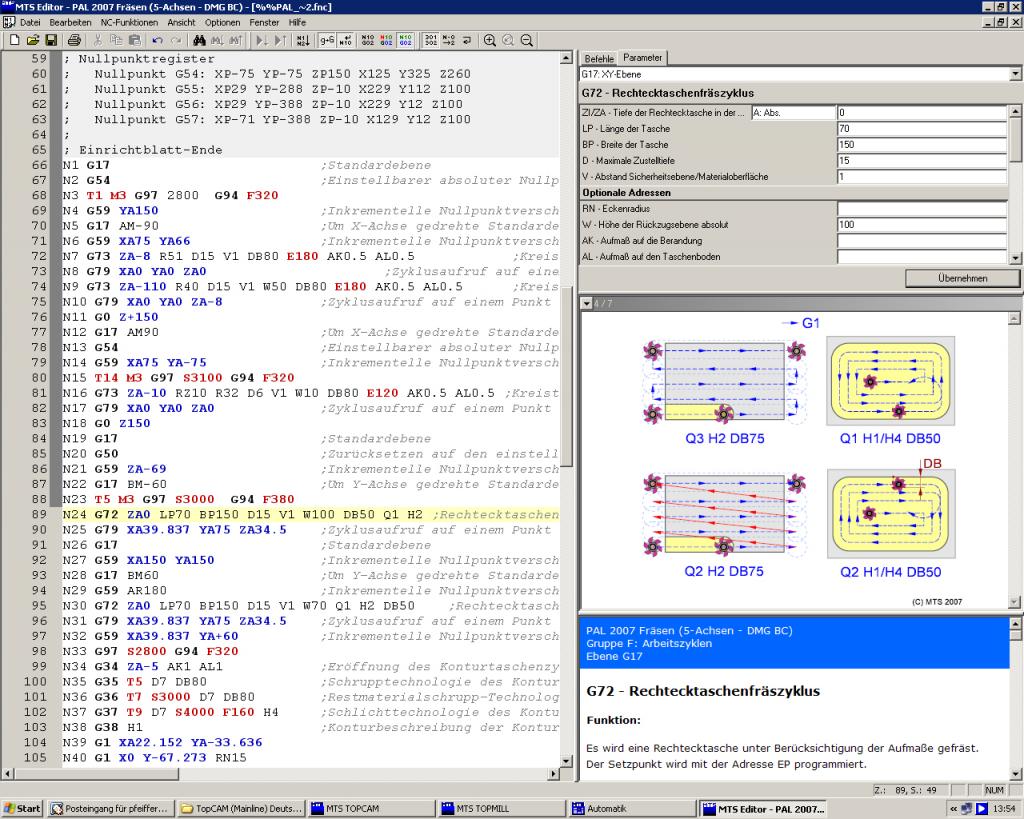Open the NC-Funktionen menu
Viewport: 1024px width, 819px height.
pos(129,22)
